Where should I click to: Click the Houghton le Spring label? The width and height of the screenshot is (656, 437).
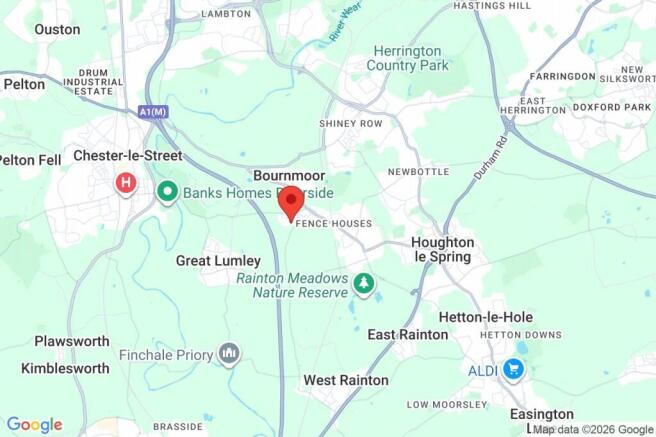point(443,249)
